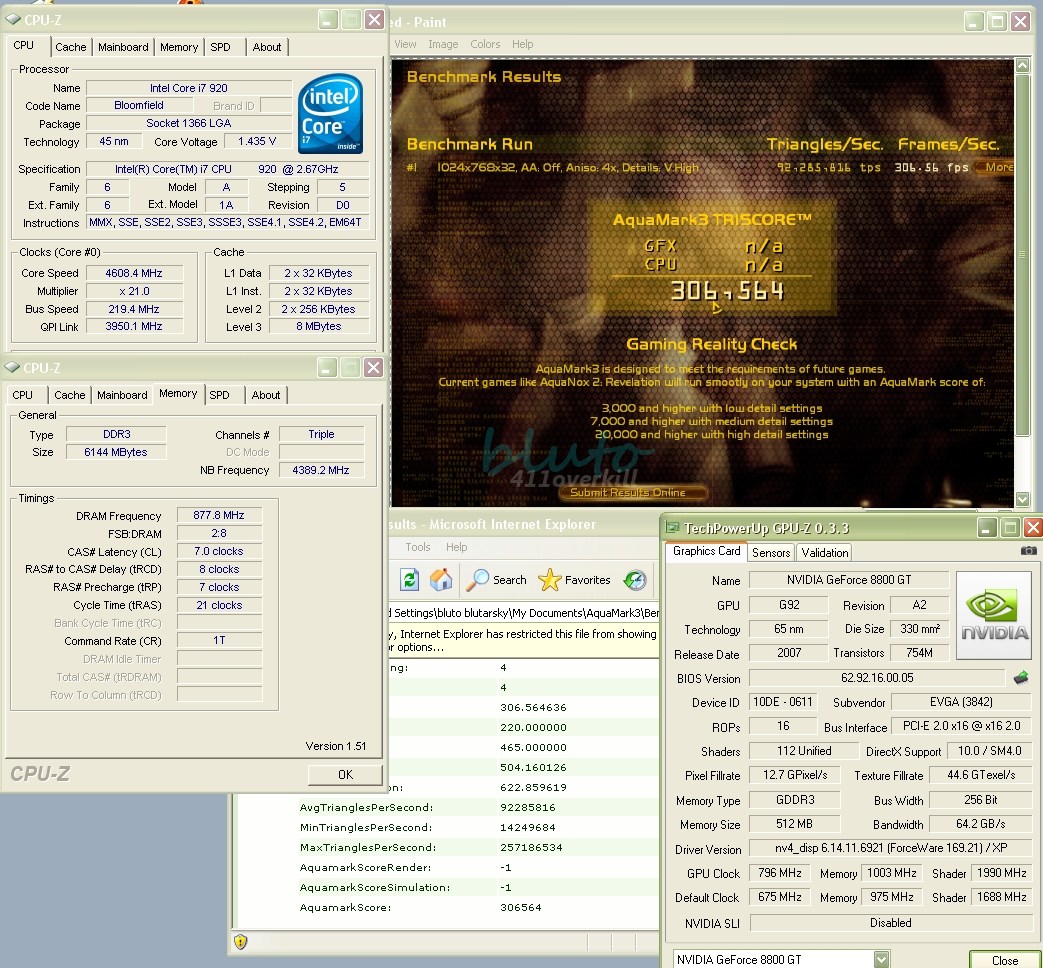Click the GPU-Z screenshot camera icon
This screenshot has width=1043, height=968.
click(1028, 550)
